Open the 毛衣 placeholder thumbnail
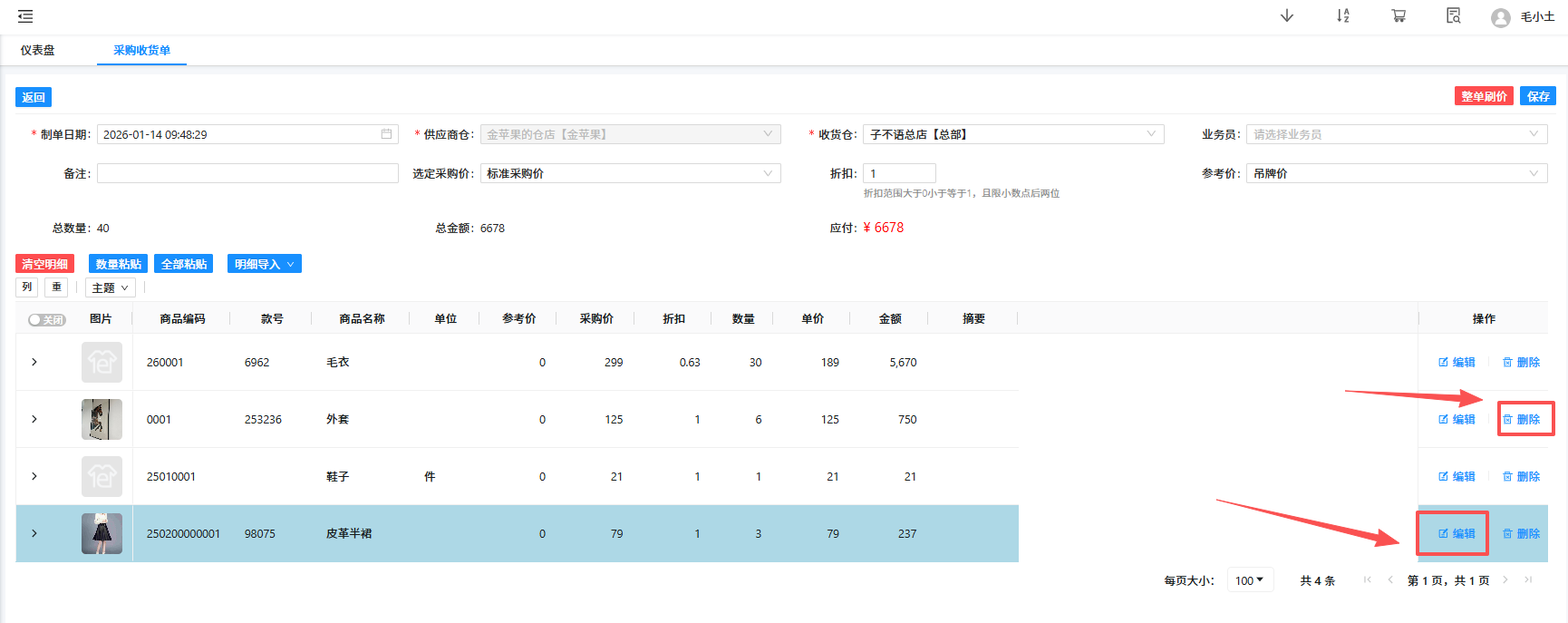 coord(102,362)
